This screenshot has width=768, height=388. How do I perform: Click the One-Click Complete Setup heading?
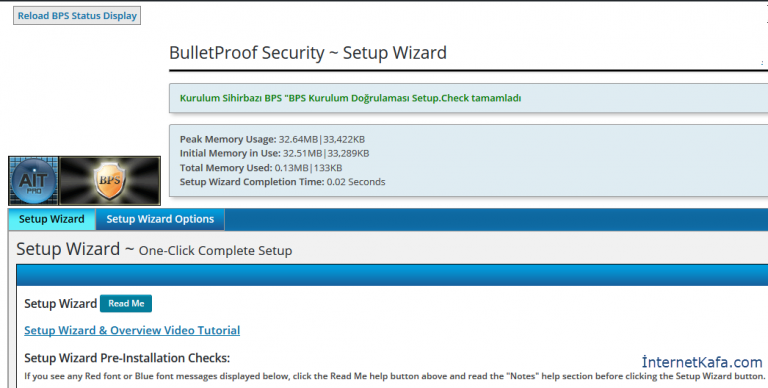click(216, 250)
